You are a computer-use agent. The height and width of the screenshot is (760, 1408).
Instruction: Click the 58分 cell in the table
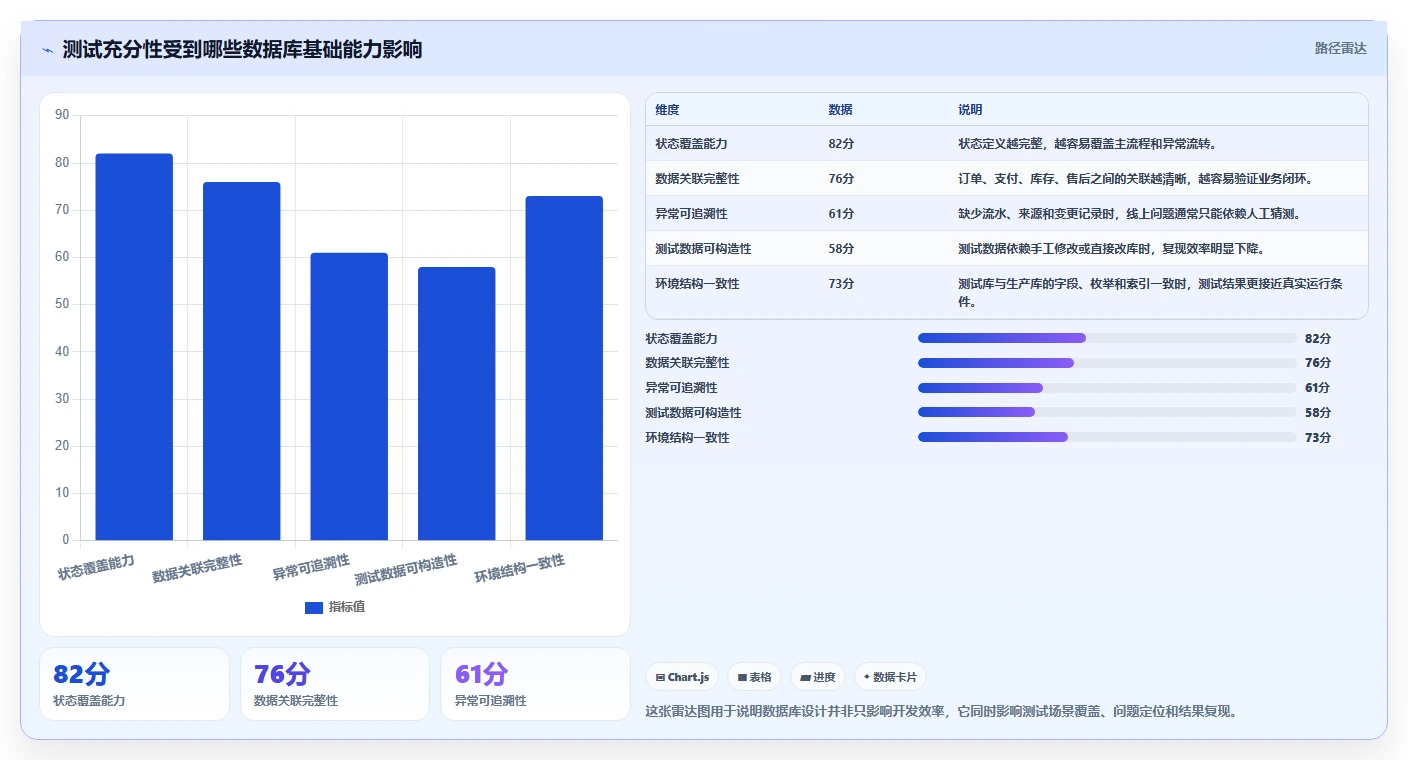[841, 249]
